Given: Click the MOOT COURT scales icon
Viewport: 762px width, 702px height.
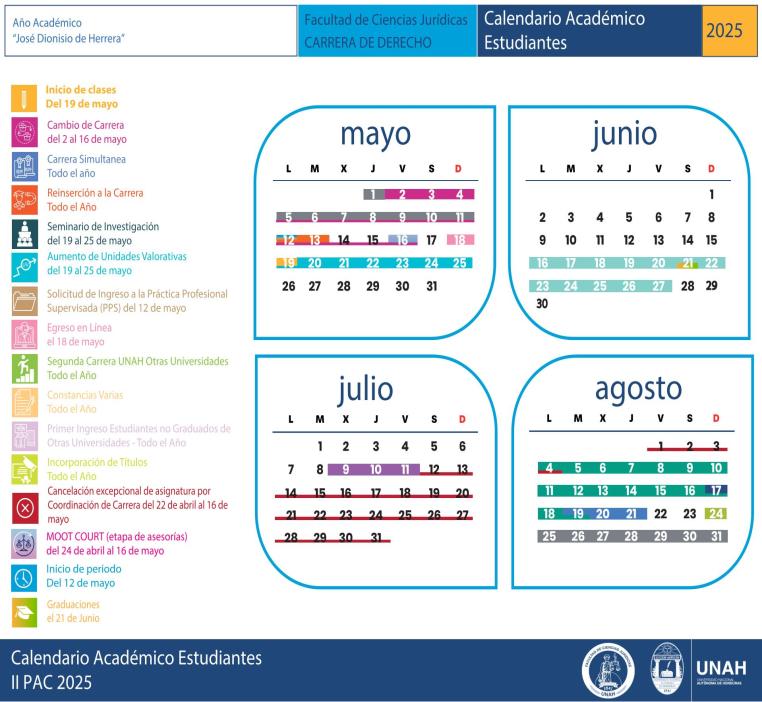Looking at the screenshot, I should [x=24, y=544].
